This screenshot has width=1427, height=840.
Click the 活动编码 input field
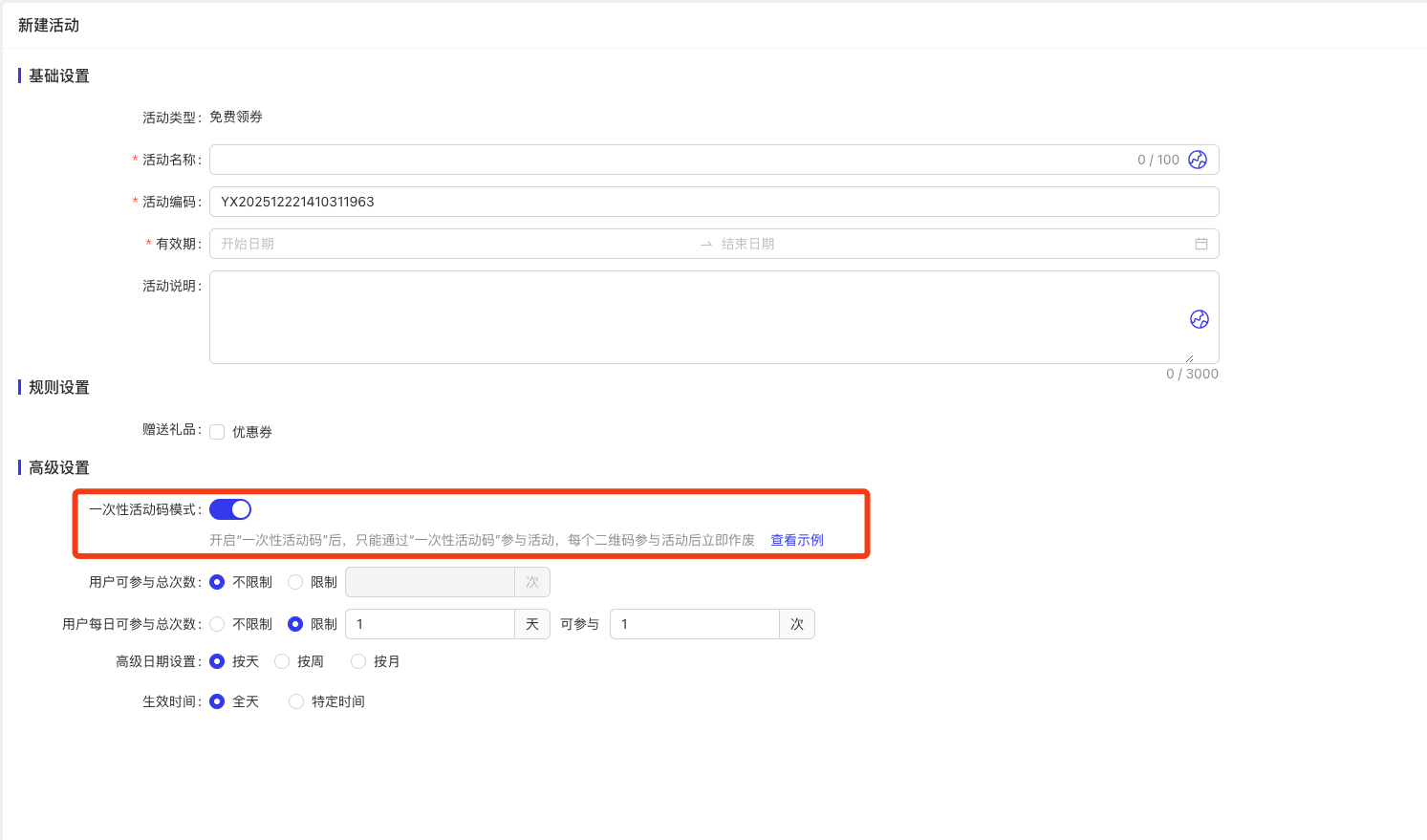(x=713, y=202)
